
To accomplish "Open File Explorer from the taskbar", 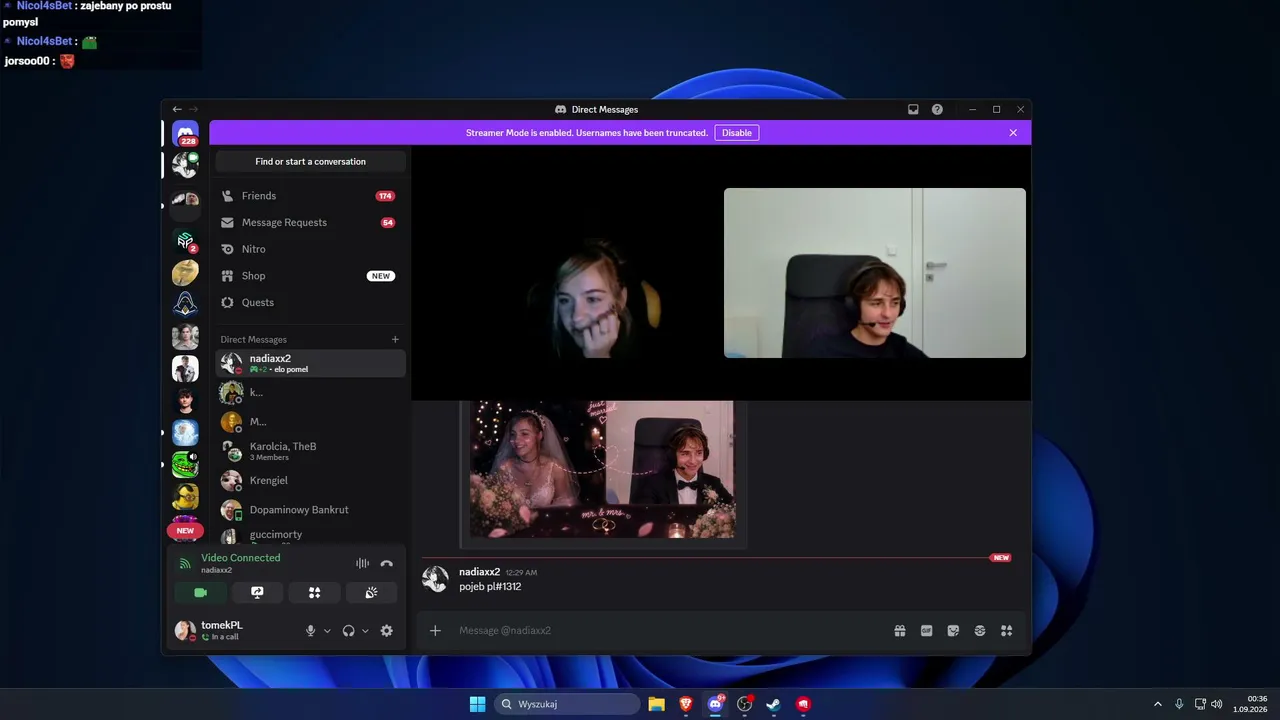I will (x=656, y=704).
